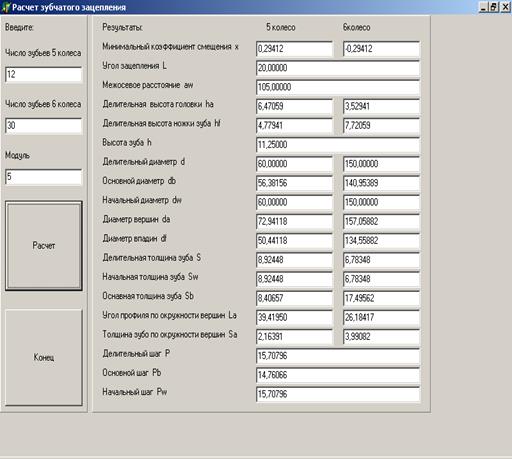Click the Высота зуба h result field

coord(338,145)
